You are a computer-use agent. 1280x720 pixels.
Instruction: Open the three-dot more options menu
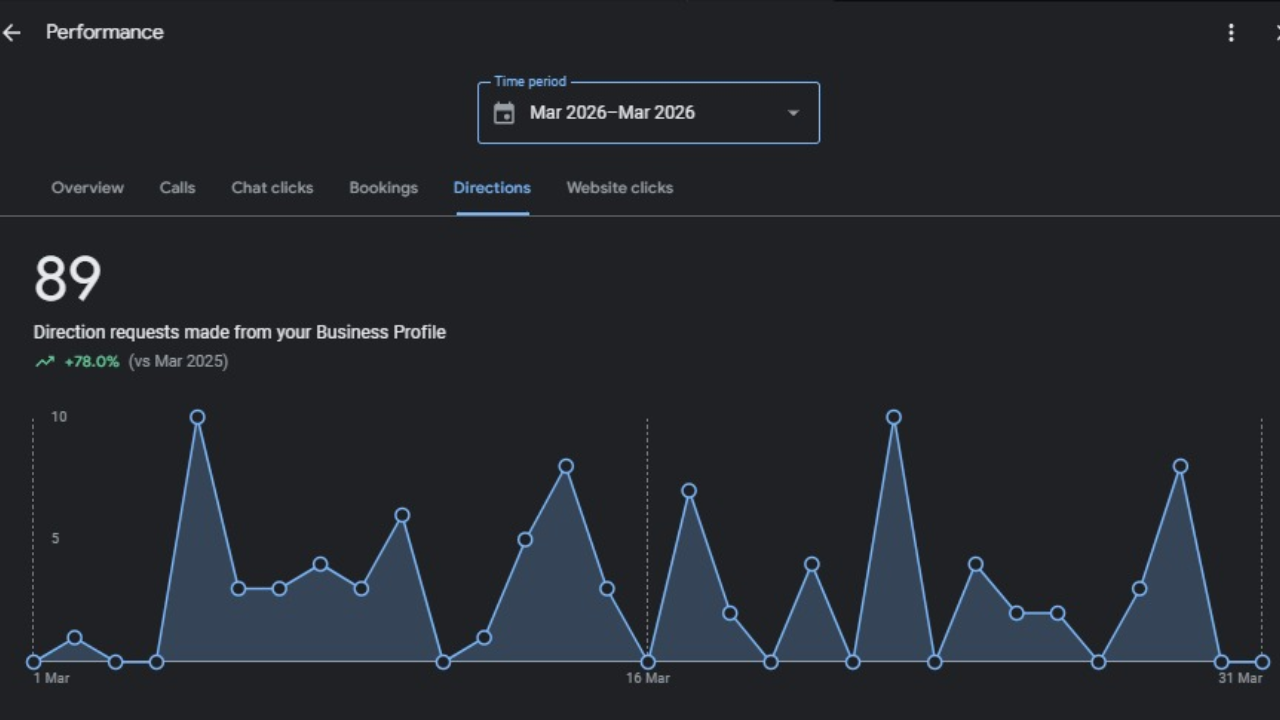click(1231, 33)
